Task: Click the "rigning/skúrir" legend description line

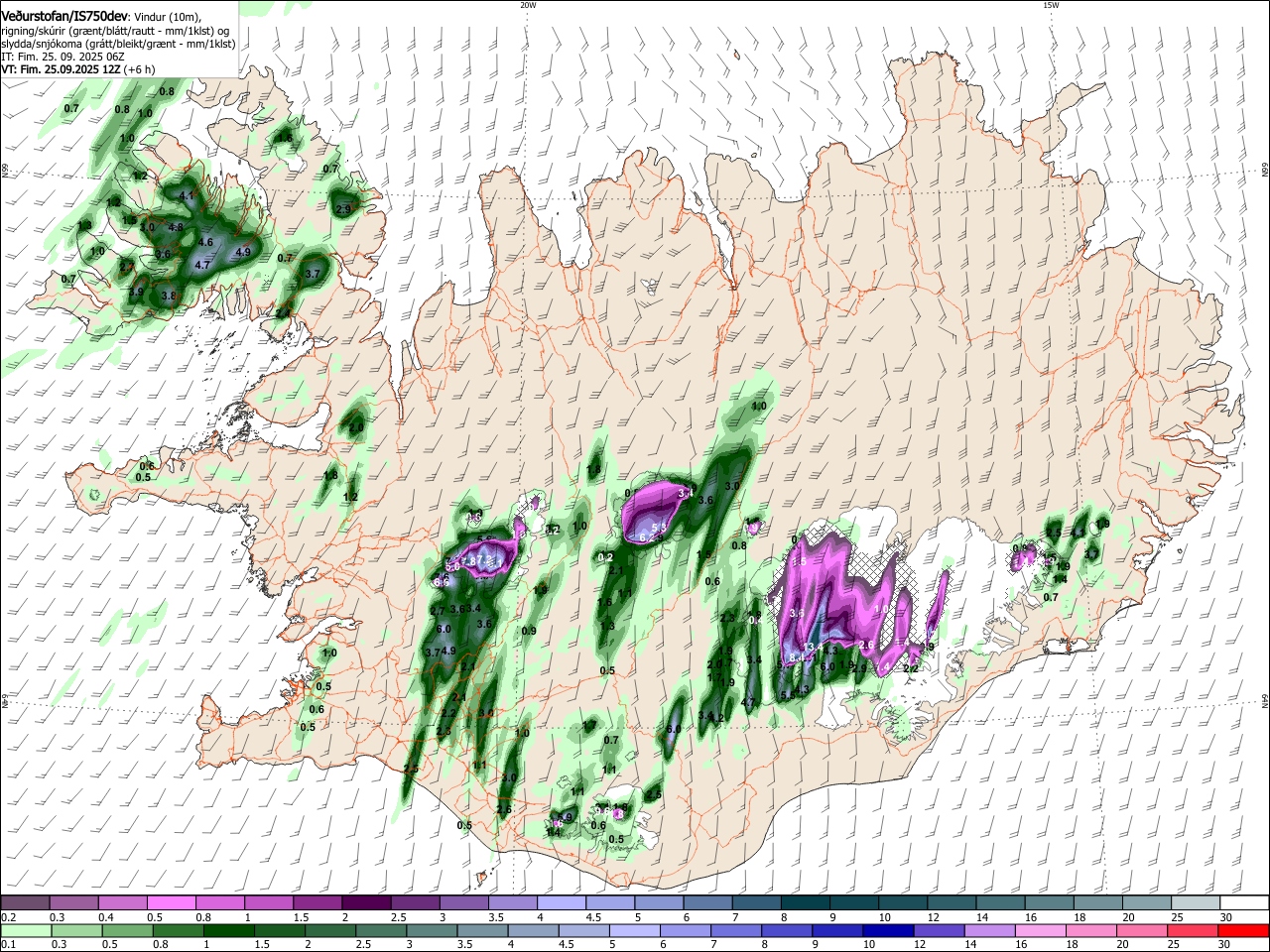Action: tap(116, 31)
